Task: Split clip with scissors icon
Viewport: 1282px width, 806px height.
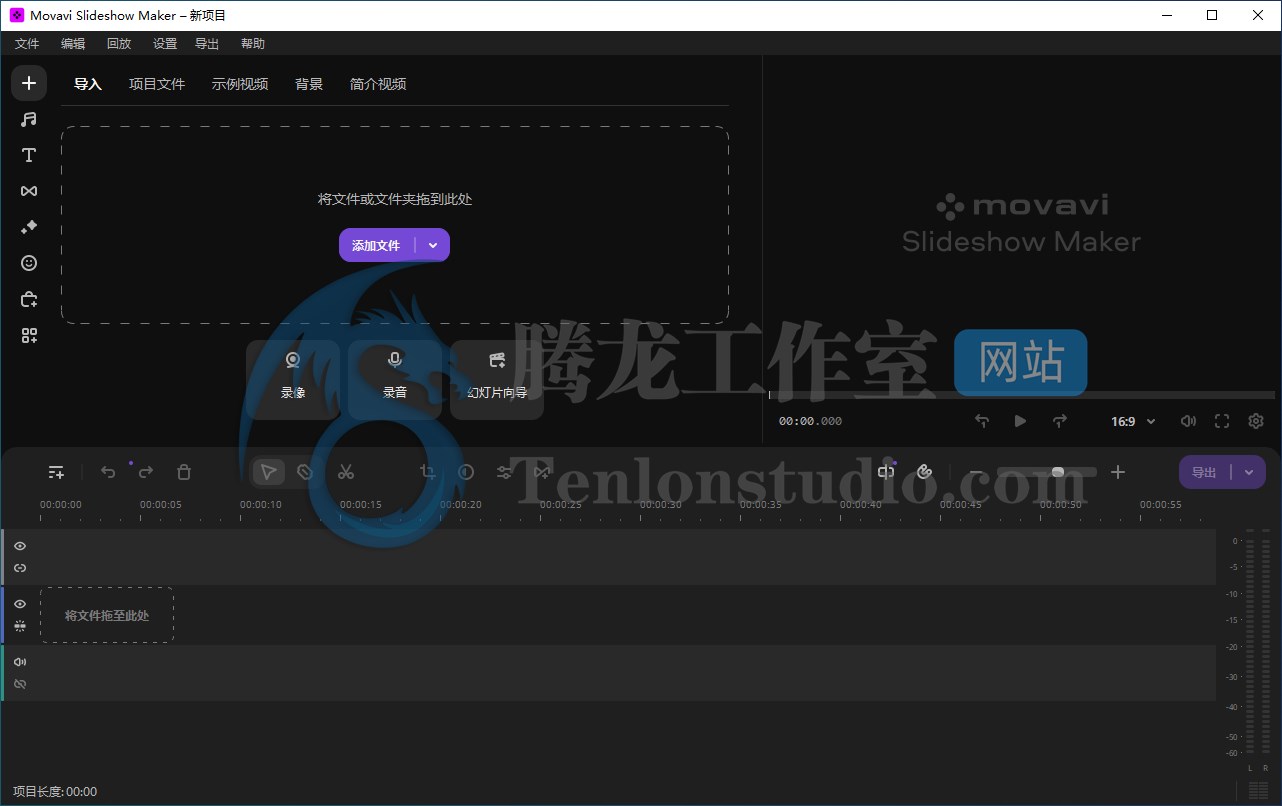Action: pos(346,472)
